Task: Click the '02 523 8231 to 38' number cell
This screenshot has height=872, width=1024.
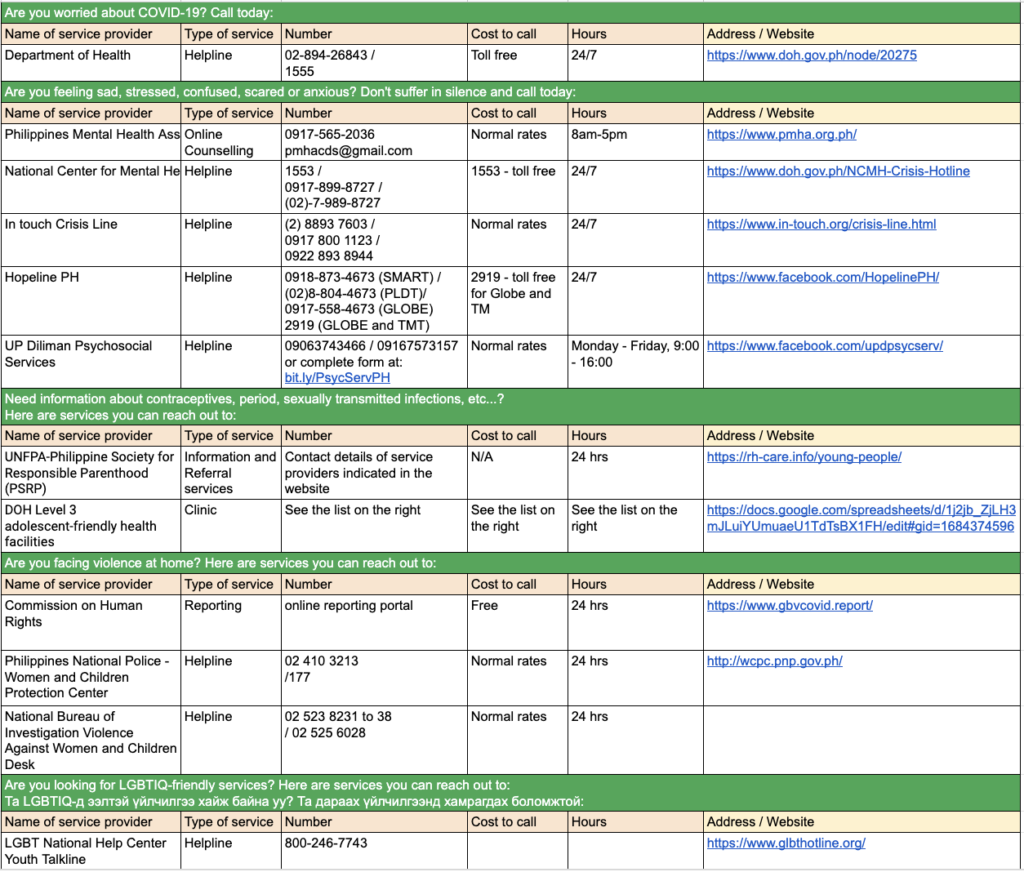Action: click(374, 740)
